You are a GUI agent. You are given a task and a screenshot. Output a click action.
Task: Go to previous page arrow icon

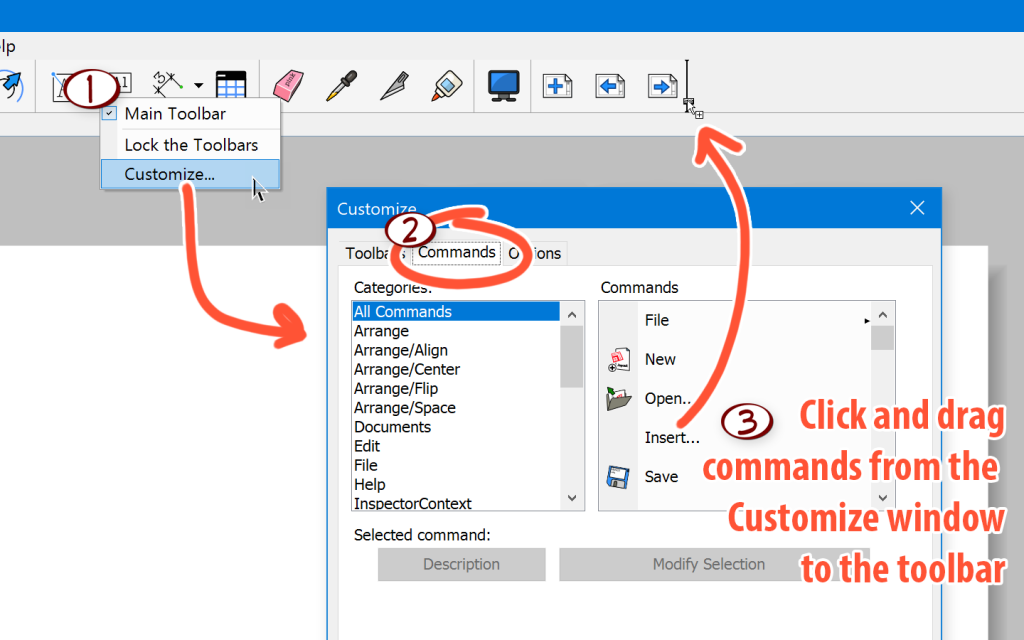tap(610, 85)
